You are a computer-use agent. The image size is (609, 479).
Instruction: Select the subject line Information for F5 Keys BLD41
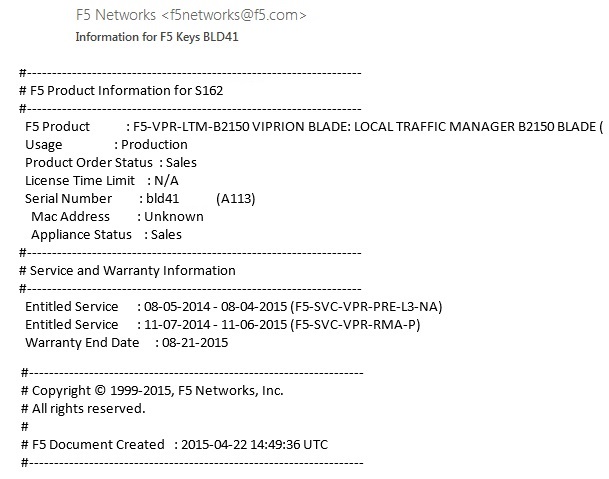158,37
